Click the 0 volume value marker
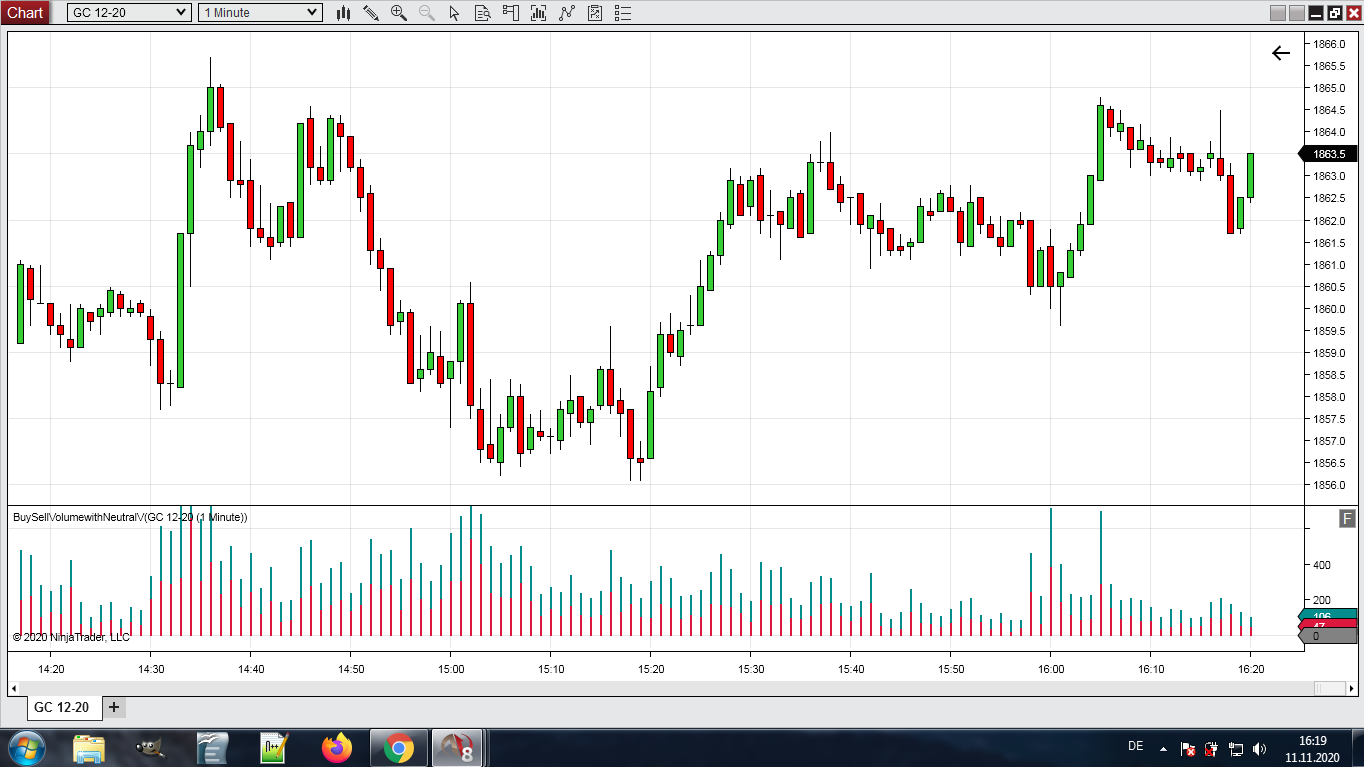The image size is (1364, 767). [1327, 636]
